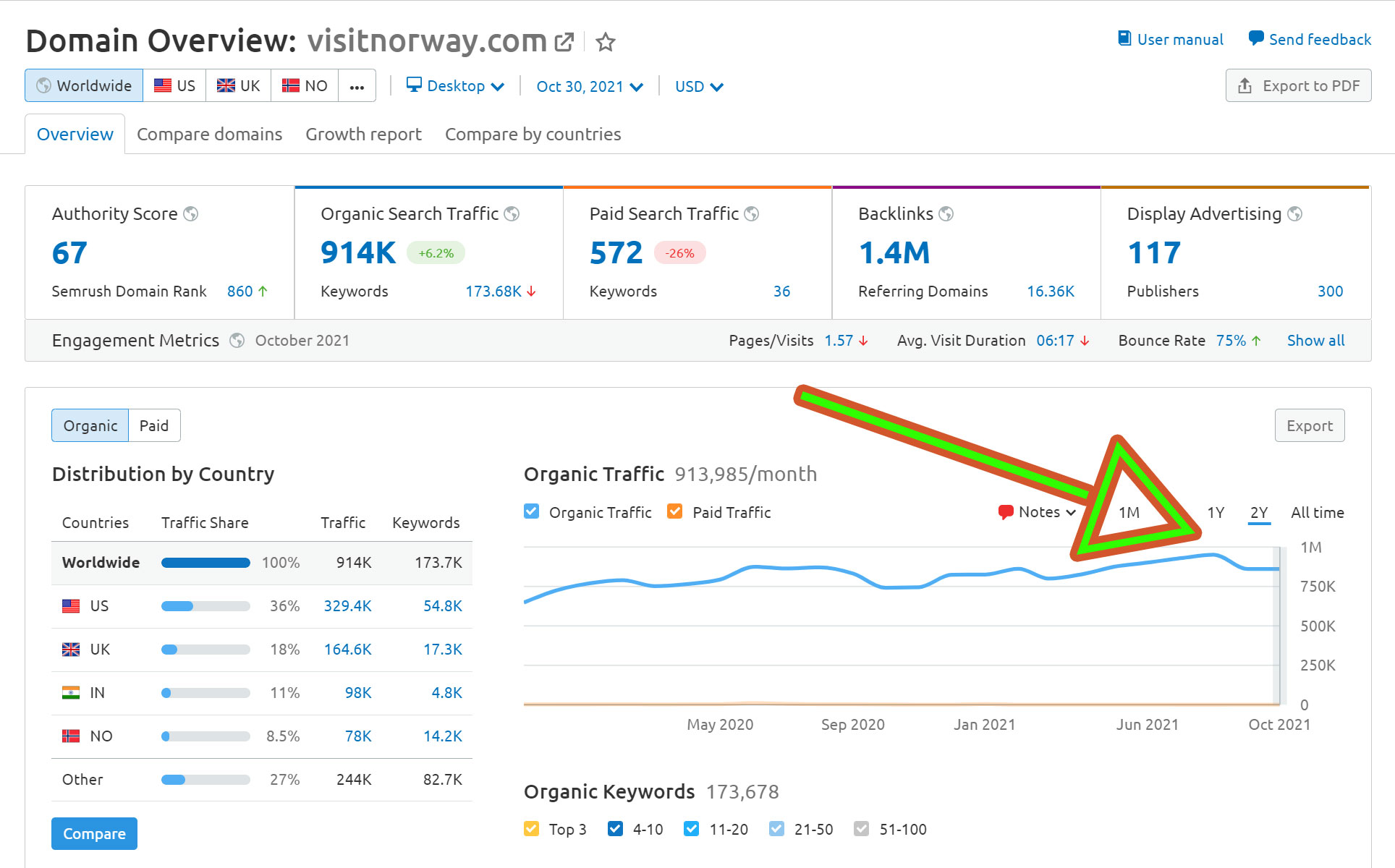Set chart range to 1M

(1129, 513)
